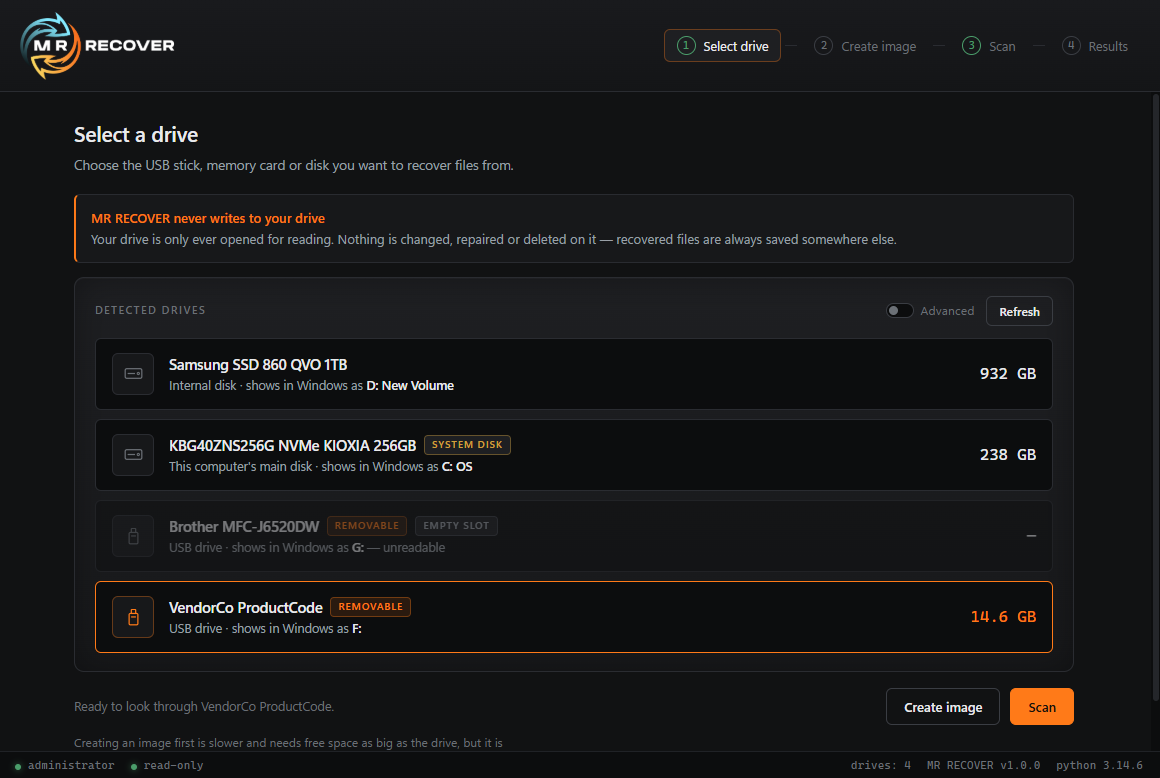
Task: Click the step 4 circle icon
Action: click(x=1070, y=46)
